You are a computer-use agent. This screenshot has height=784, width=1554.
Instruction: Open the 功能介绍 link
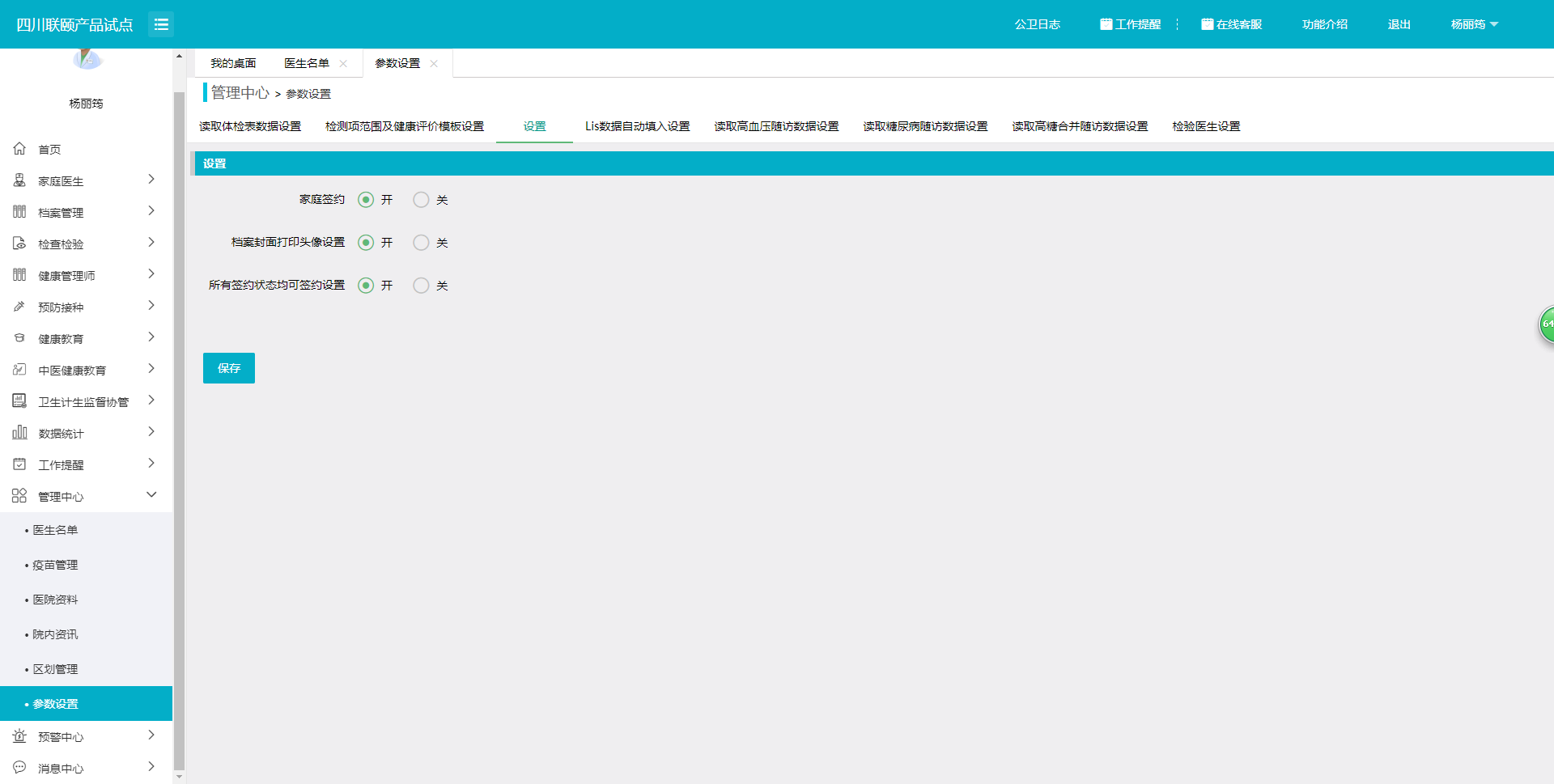[1325, 24]
